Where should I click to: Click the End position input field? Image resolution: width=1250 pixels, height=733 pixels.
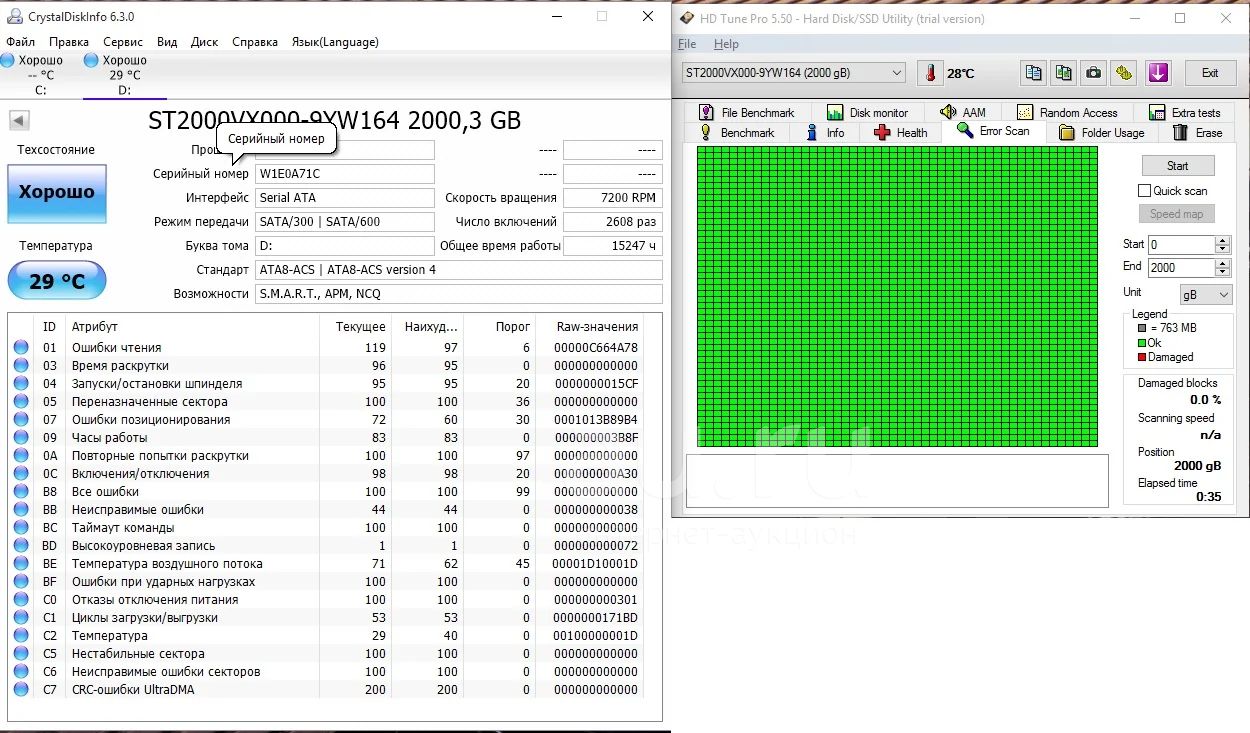click(1181, 267)
